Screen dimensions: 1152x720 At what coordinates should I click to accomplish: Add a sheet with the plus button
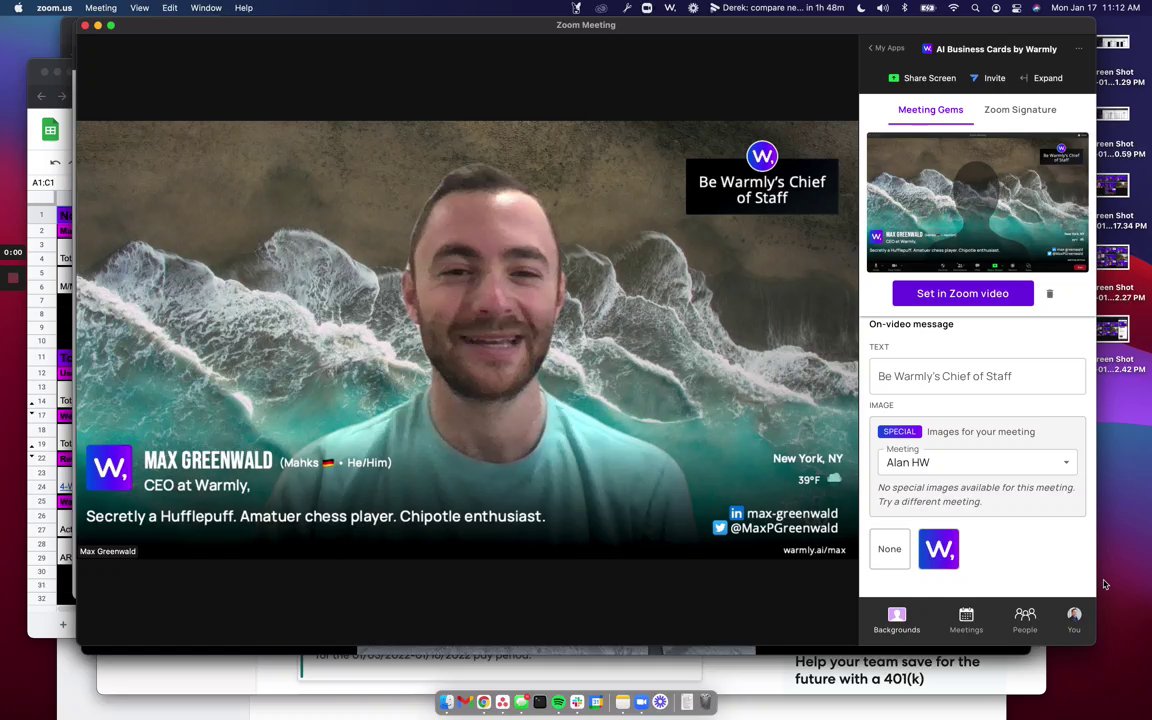63,624
